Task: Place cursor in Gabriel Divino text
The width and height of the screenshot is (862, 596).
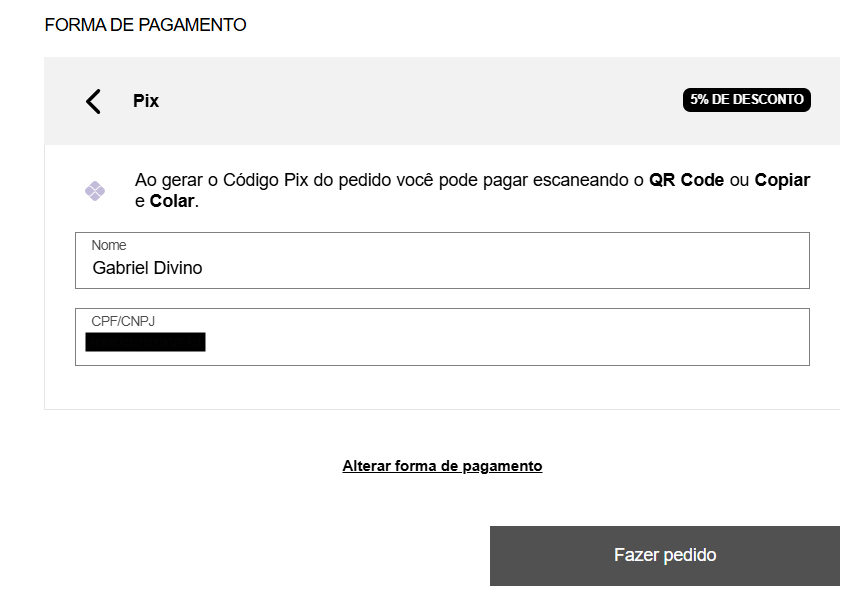Action: tap(147, 268)
